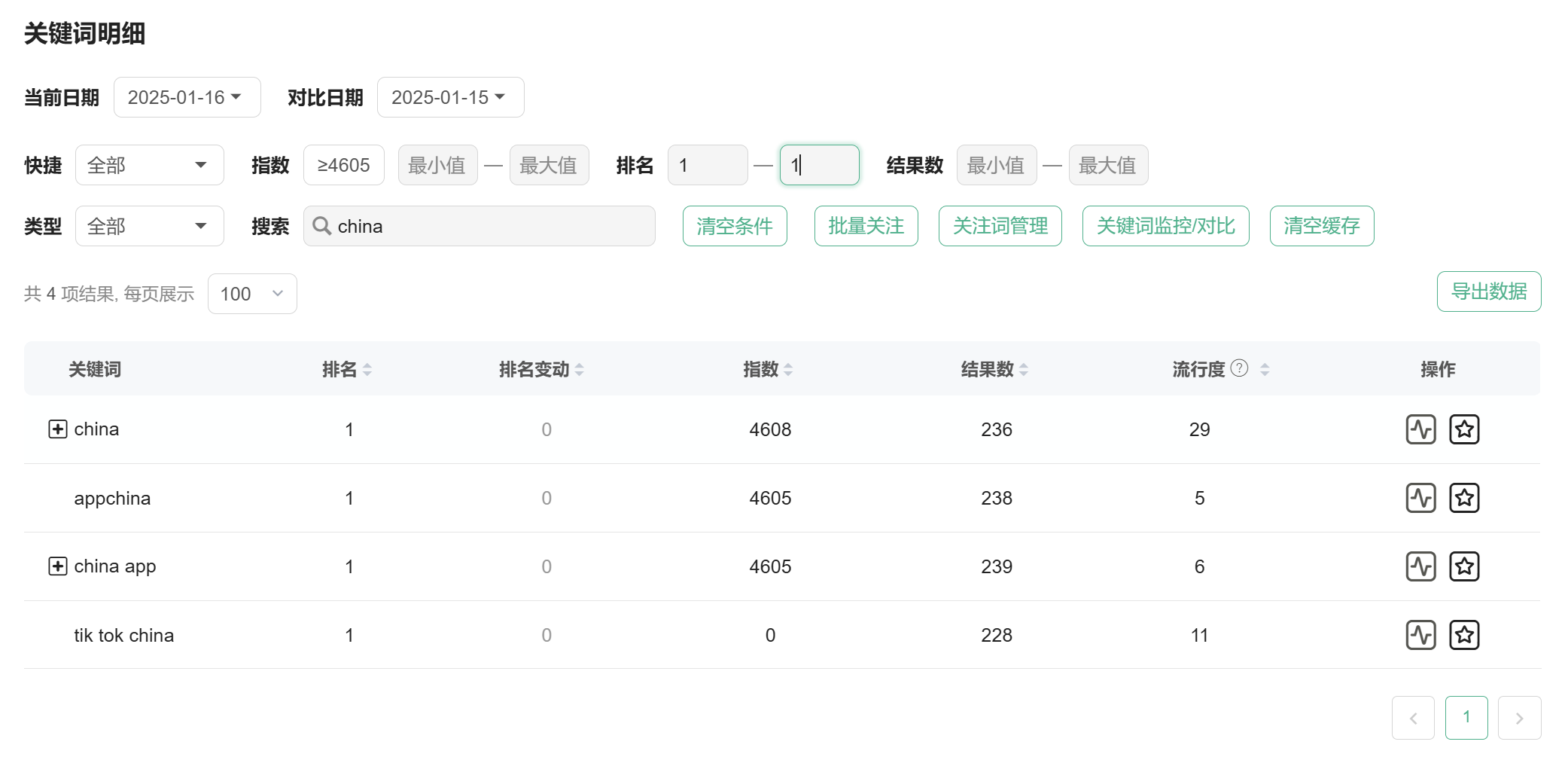Click the popularity (流行度) help question mark
1568x763 pixels.
click(1239, 368)
